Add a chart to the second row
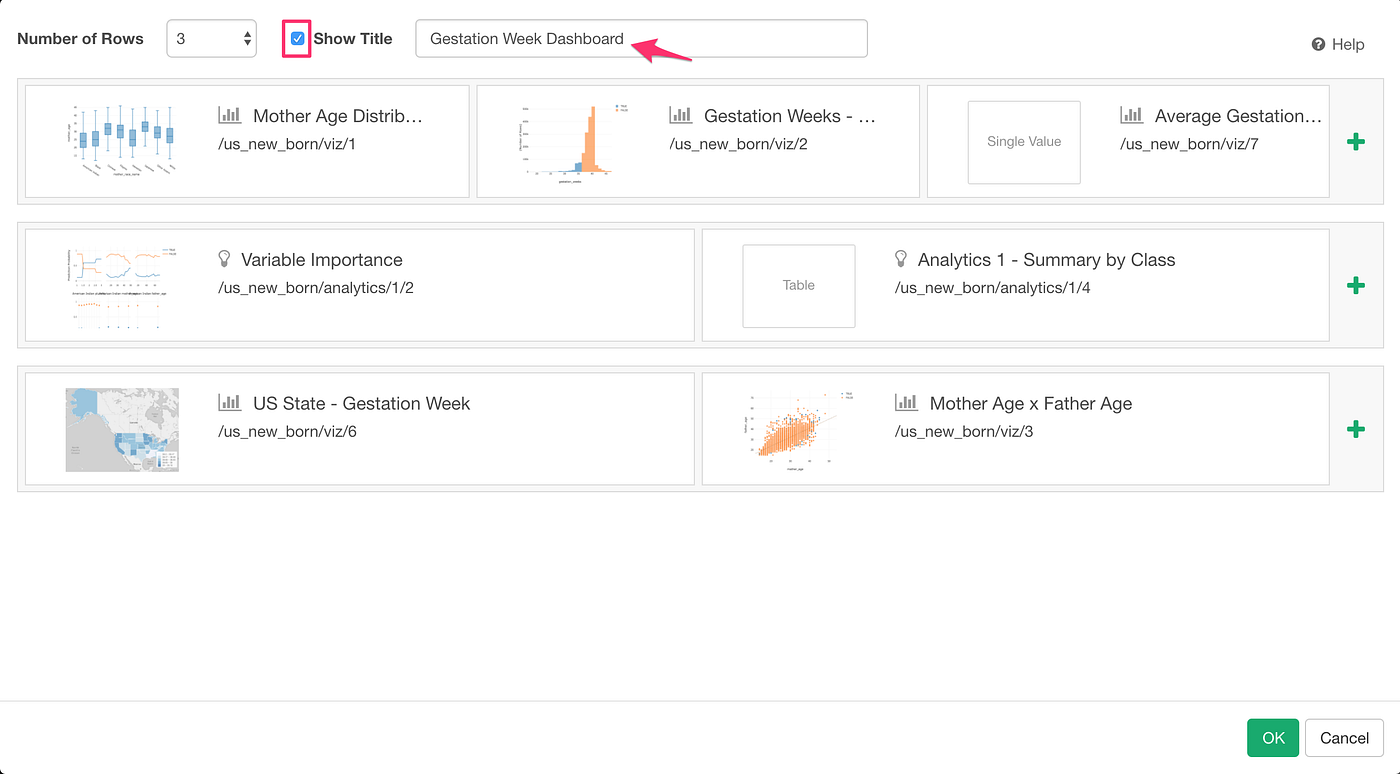Image resolution: width=1400 pixels, height=774 pixels. tap(1356, 285)
